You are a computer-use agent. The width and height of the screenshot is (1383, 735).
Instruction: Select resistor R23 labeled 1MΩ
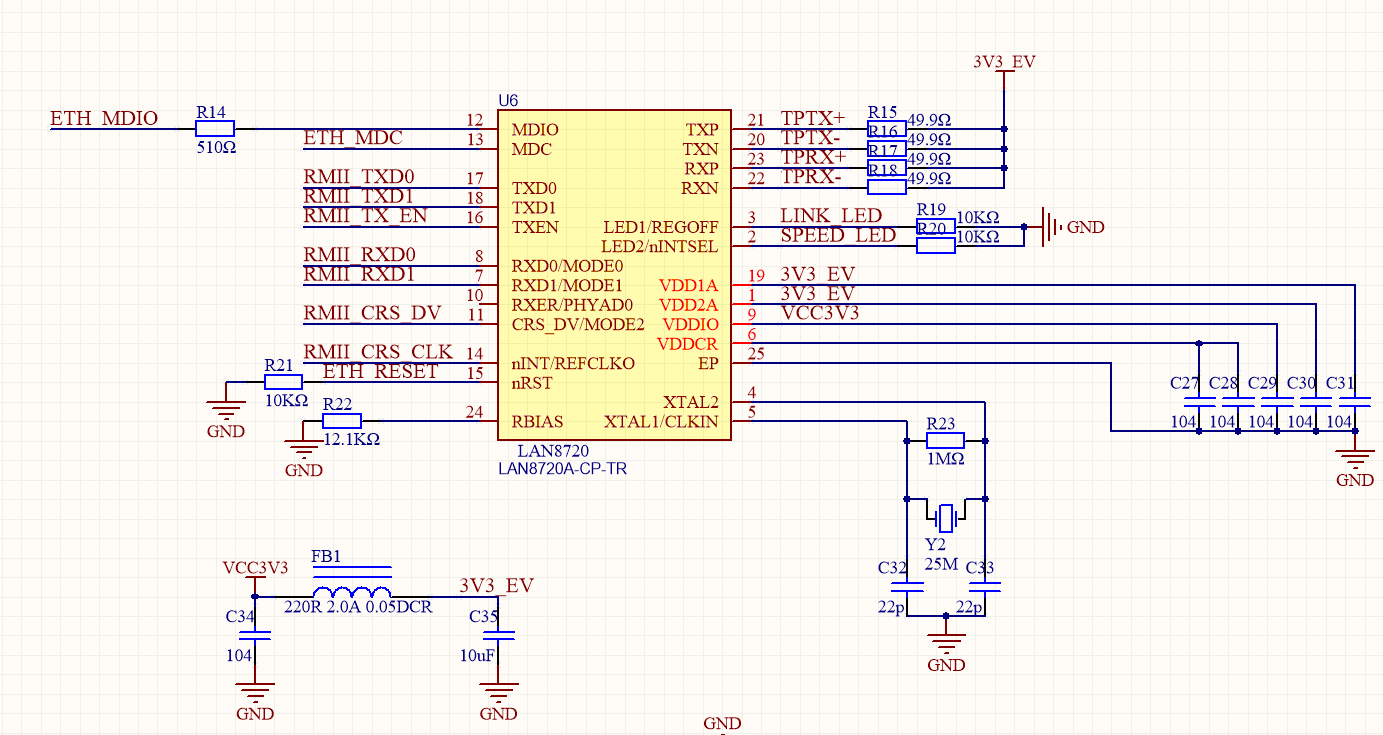click(944, 439)
